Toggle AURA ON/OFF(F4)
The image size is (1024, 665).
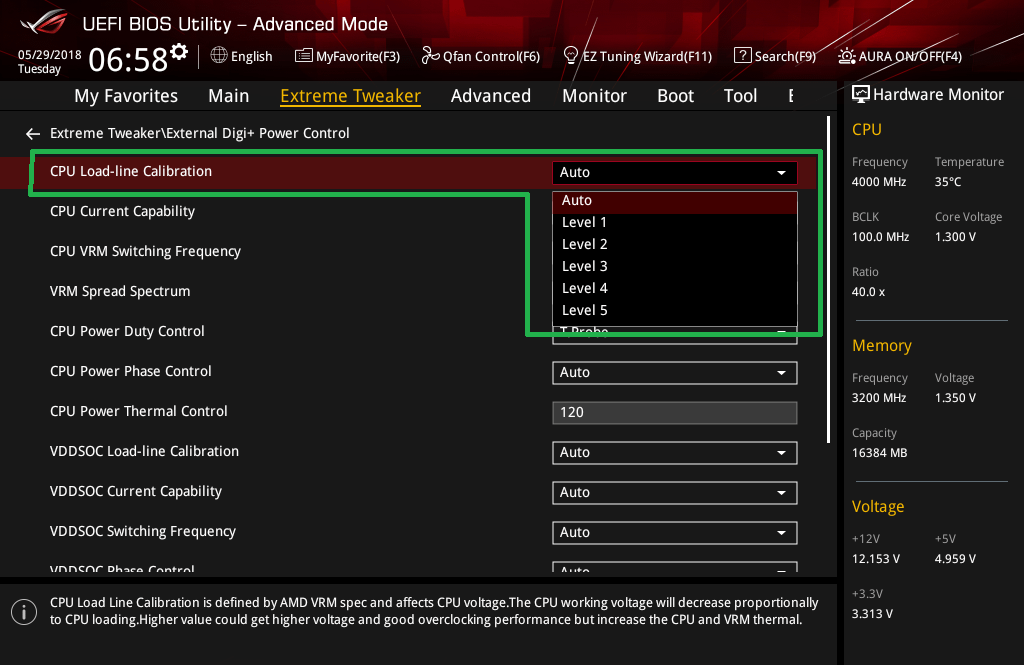(900, 56)
